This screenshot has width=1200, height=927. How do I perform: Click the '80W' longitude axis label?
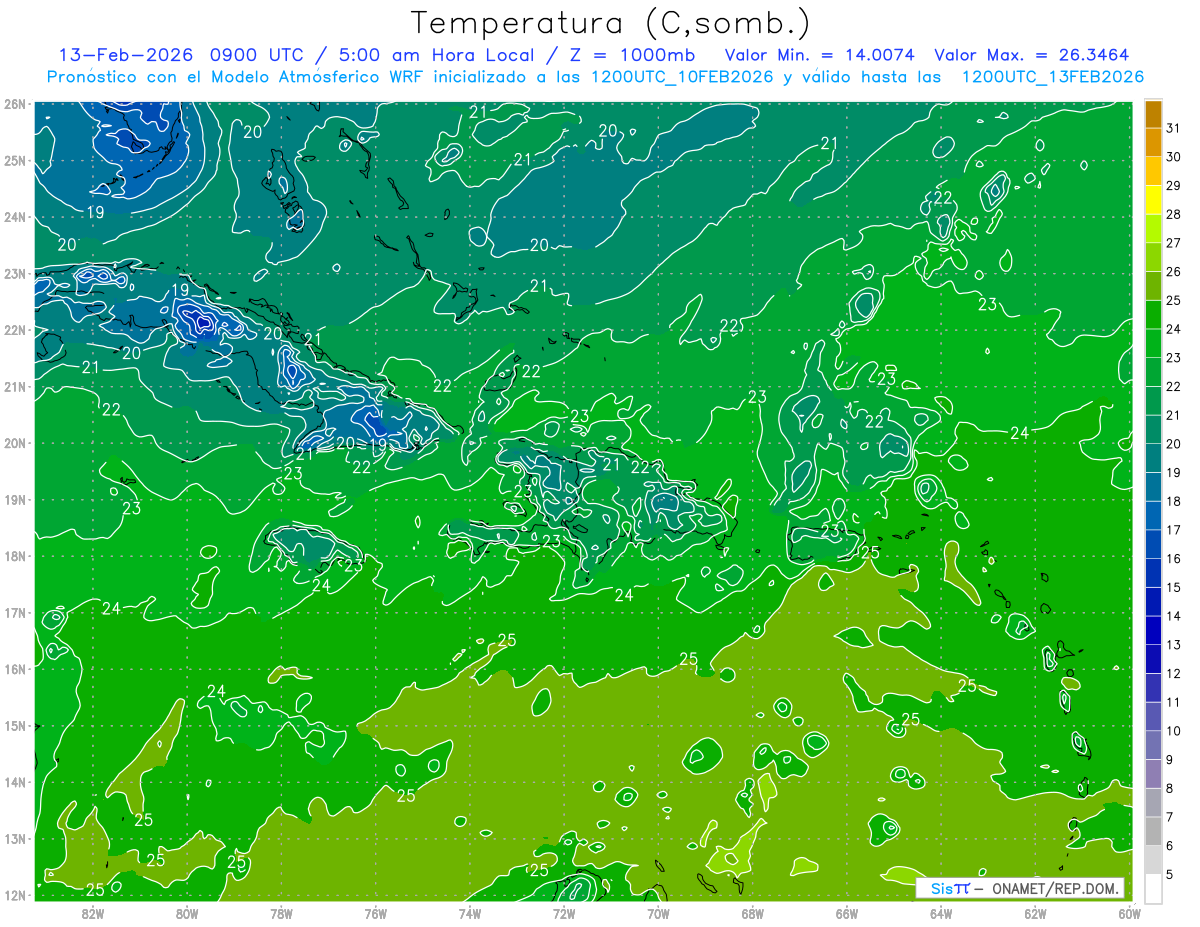point(187,913)
